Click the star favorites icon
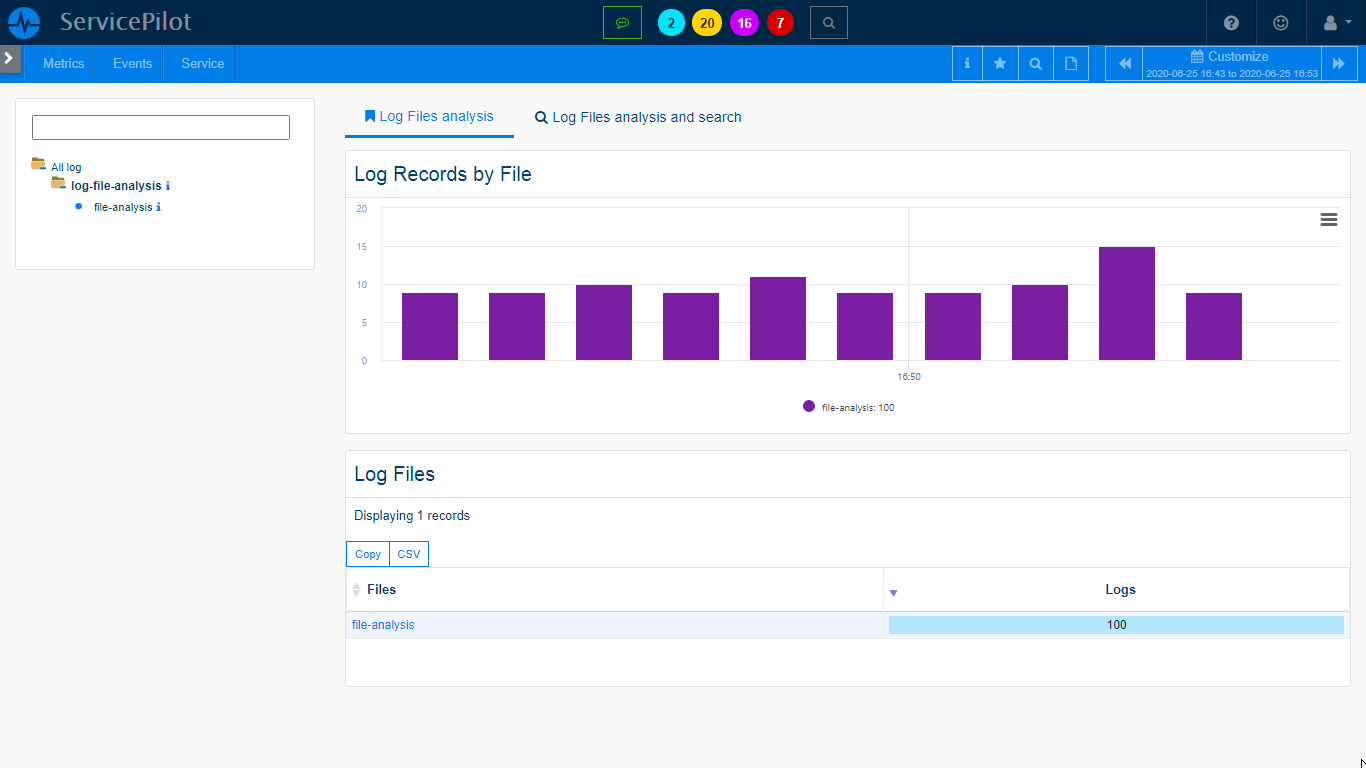Image resolution: width=1366 pixels, height=768 pixels. [x=1000, y=63]
